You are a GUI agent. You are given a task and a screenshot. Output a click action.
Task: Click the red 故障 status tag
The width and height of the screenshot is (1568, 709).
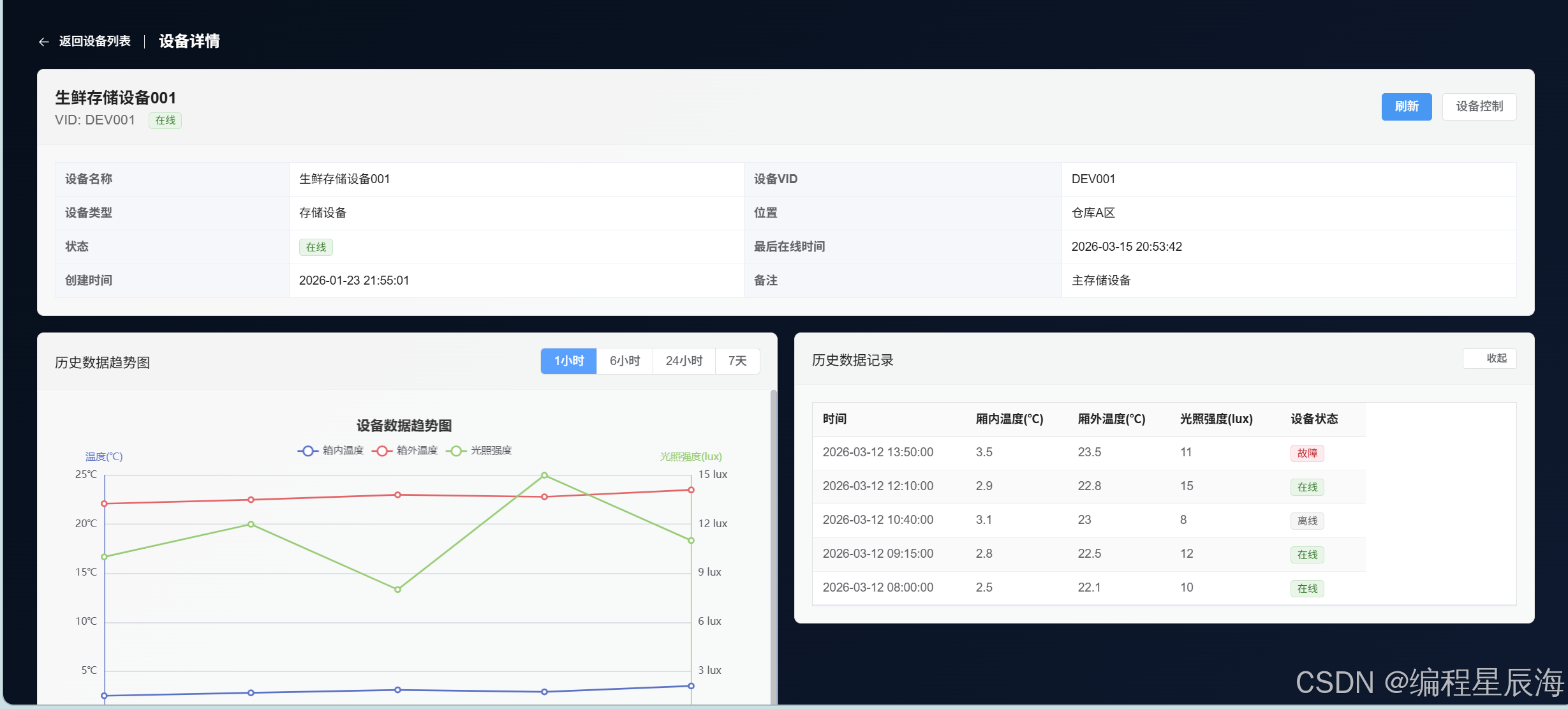coord(1306,453)
